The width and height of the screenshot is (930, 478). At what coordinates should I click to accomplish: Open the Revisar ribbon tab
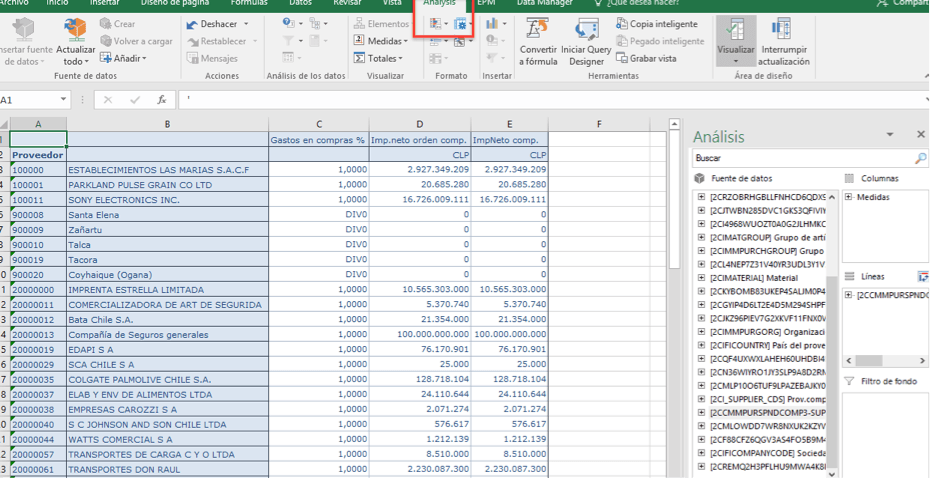[x=347, y=3]
